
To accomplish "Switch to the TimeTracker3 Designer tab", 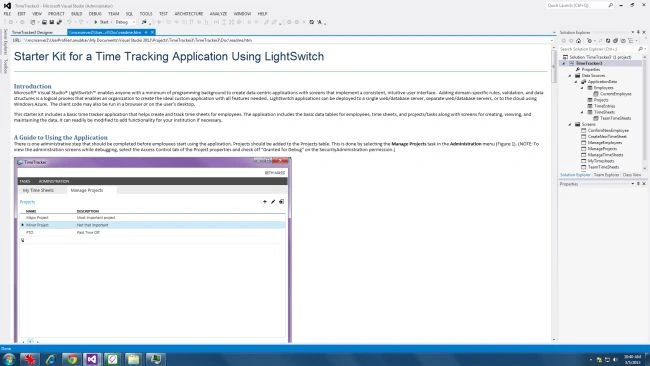I will click(32, 32).
